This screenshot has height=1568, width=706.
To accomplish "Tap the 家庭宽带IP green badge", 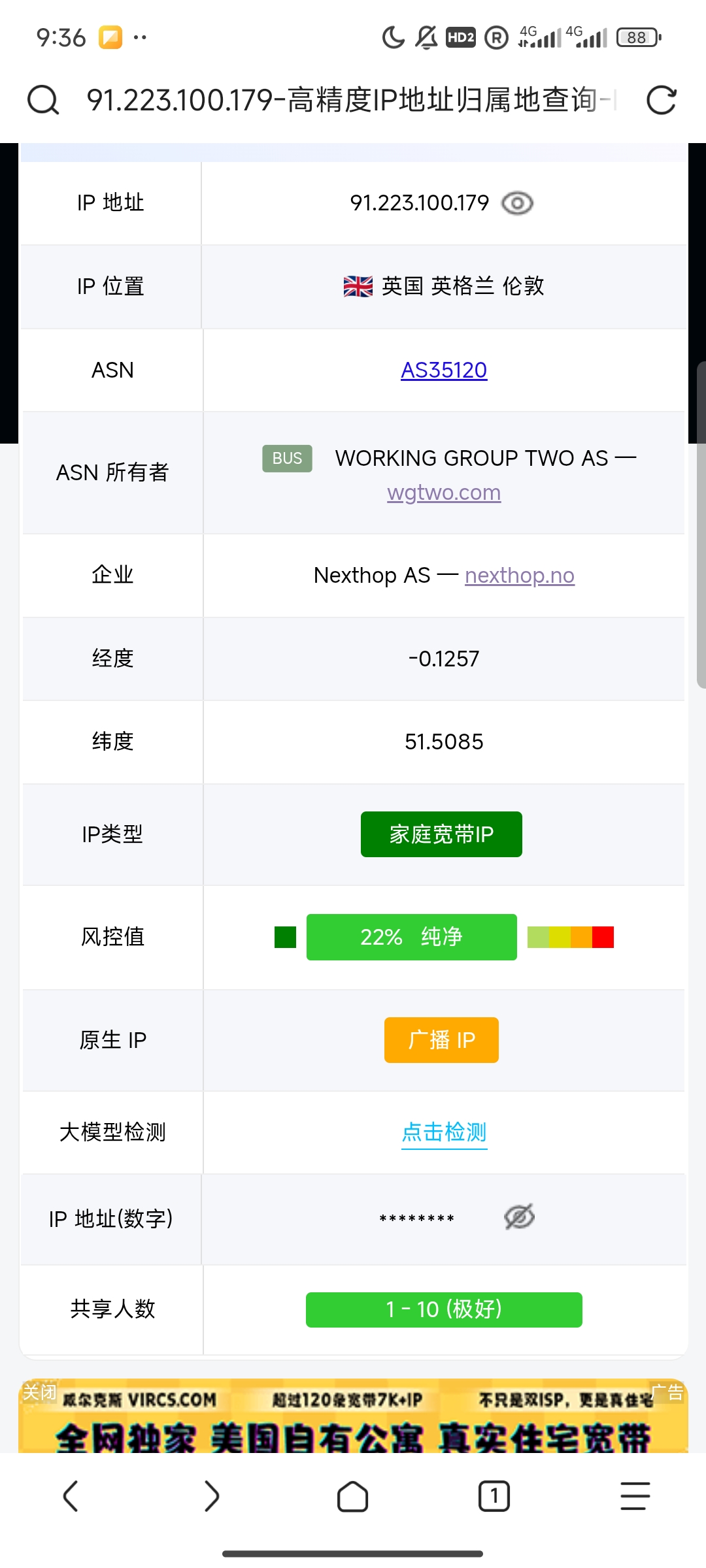I will tap(441, 834).
